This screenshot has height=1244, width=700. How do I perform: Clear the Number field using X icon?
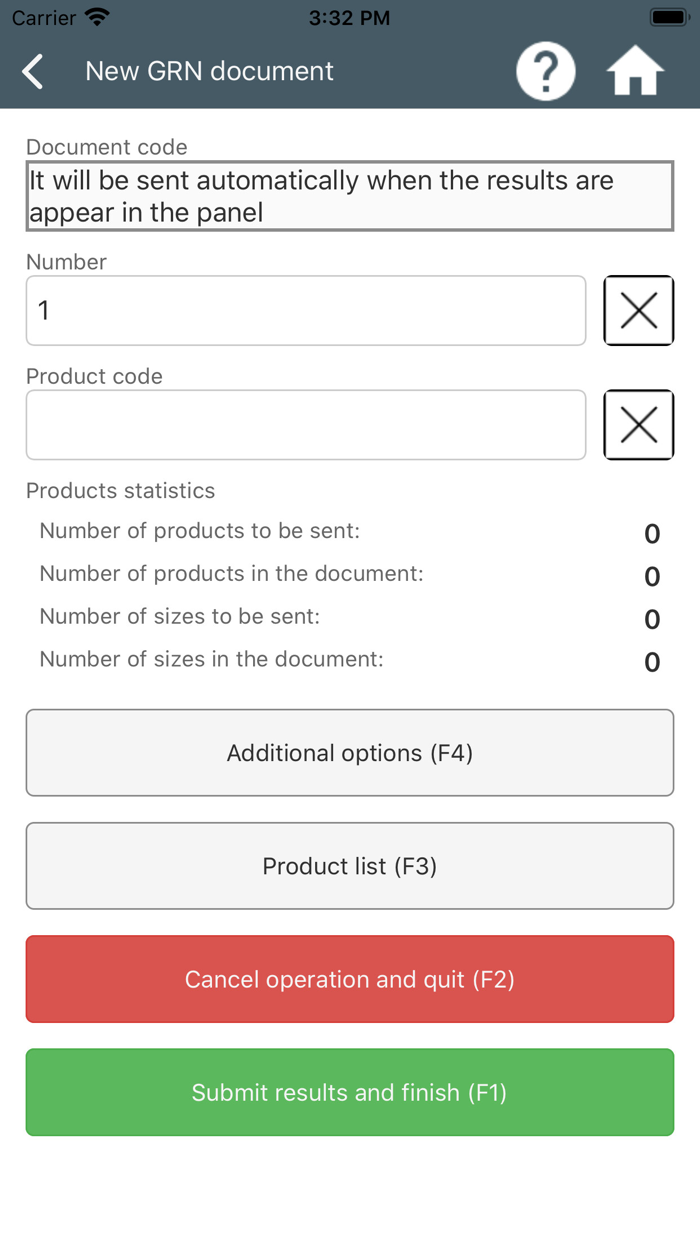[638, 310]
